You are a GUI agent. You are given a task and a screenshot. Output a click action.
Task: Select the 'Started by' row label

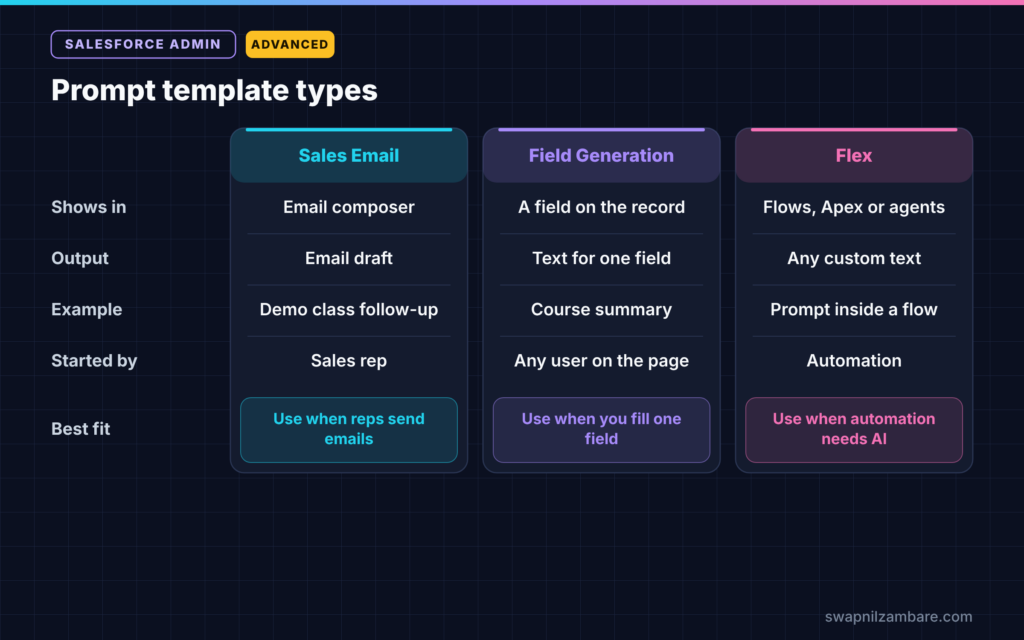[x=94, y=360]
